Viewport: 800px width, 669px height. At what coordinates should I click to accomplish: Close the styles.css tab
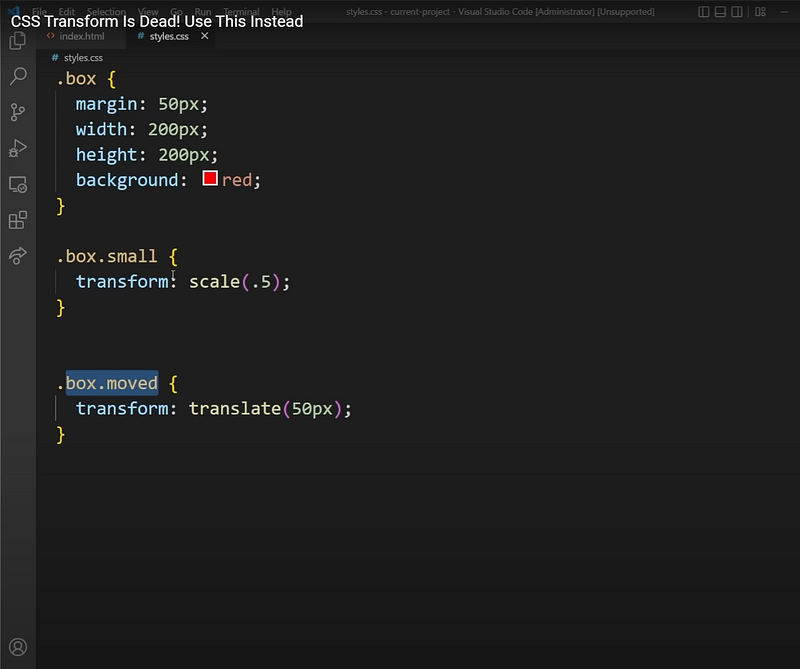coord(205,36)
